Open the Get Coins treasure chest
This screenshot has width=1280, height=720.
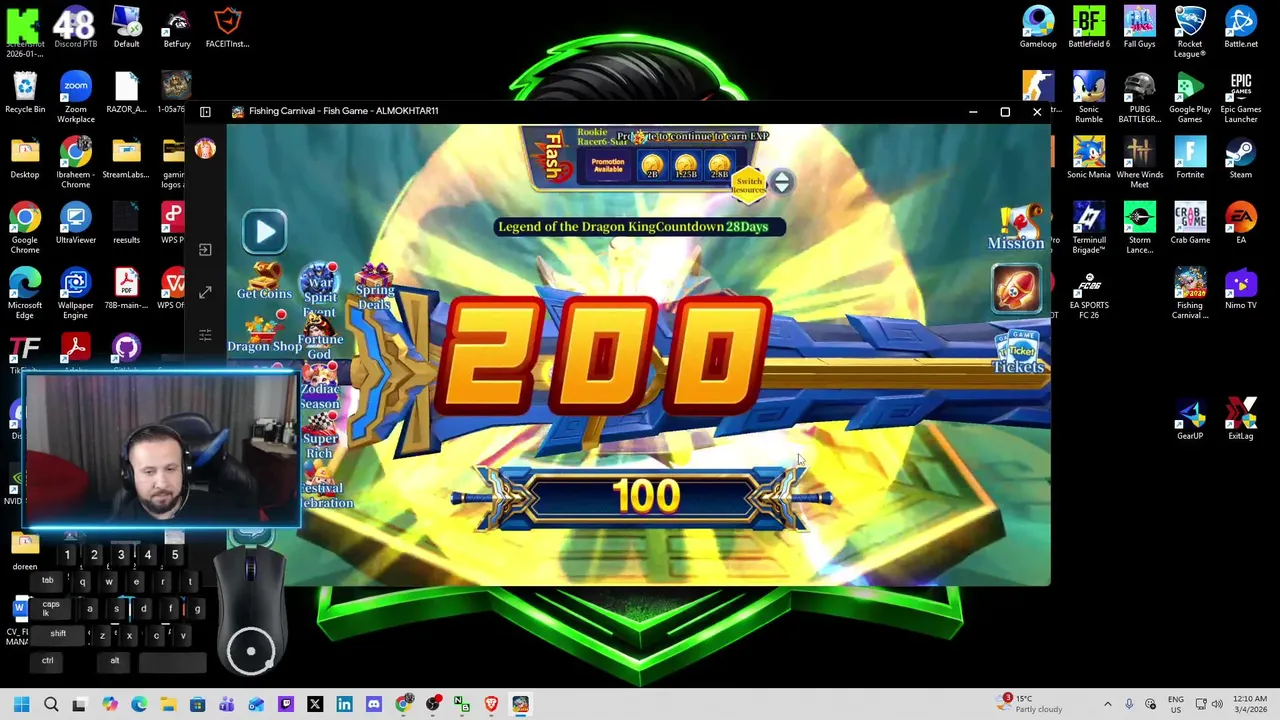point(264,281)
